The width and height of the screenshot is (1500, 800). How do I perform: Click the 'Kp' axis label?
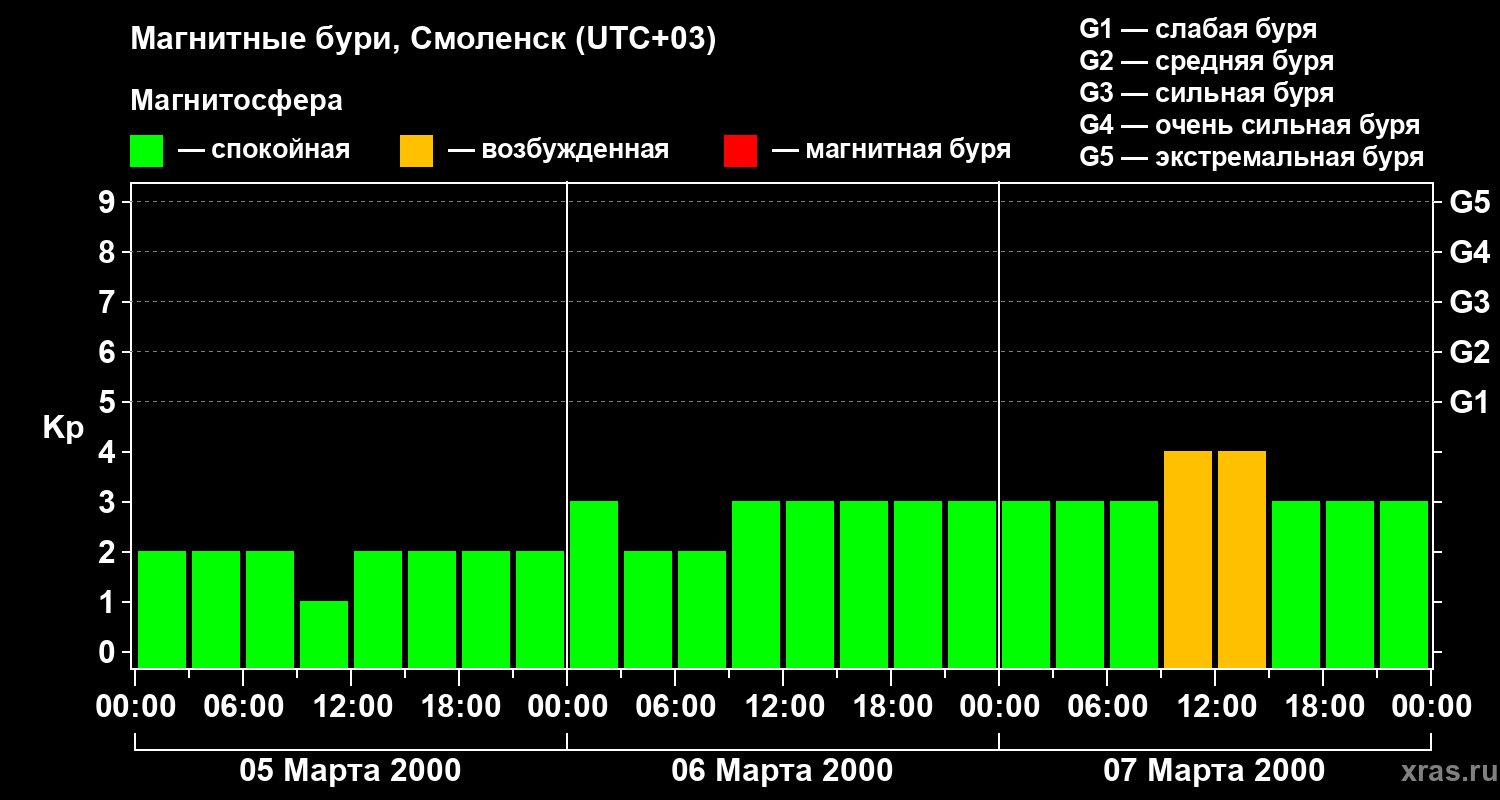click(63, 428)
